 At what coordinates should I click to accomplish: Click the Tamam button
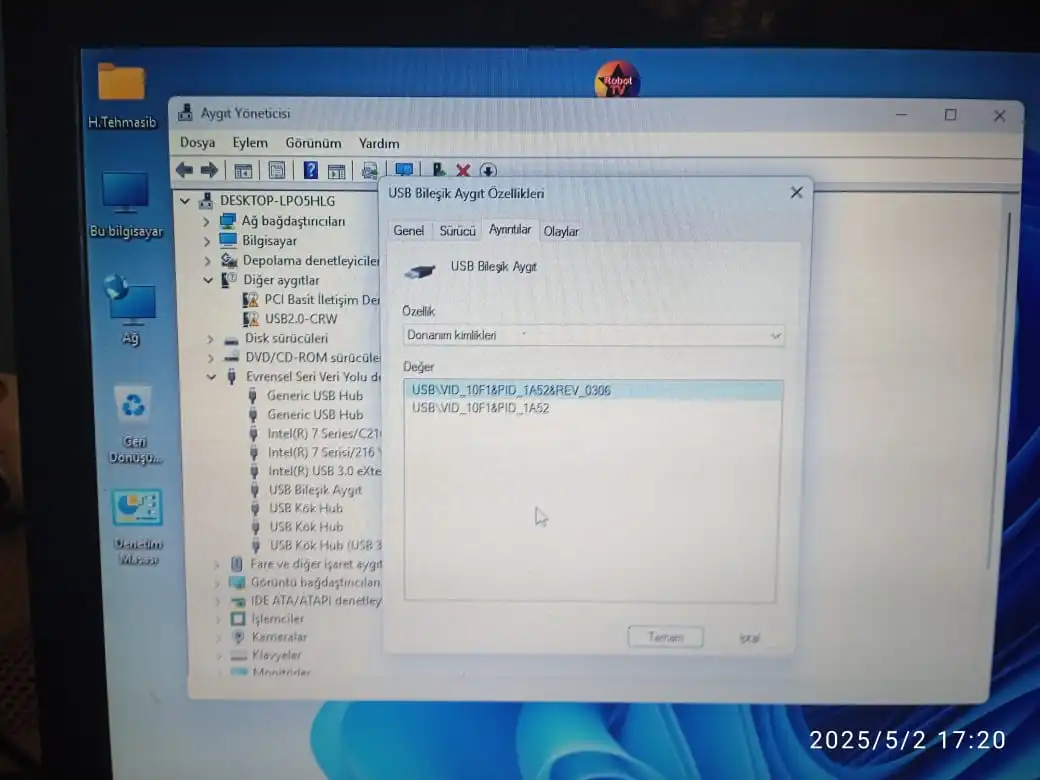(x=665, y=637)
